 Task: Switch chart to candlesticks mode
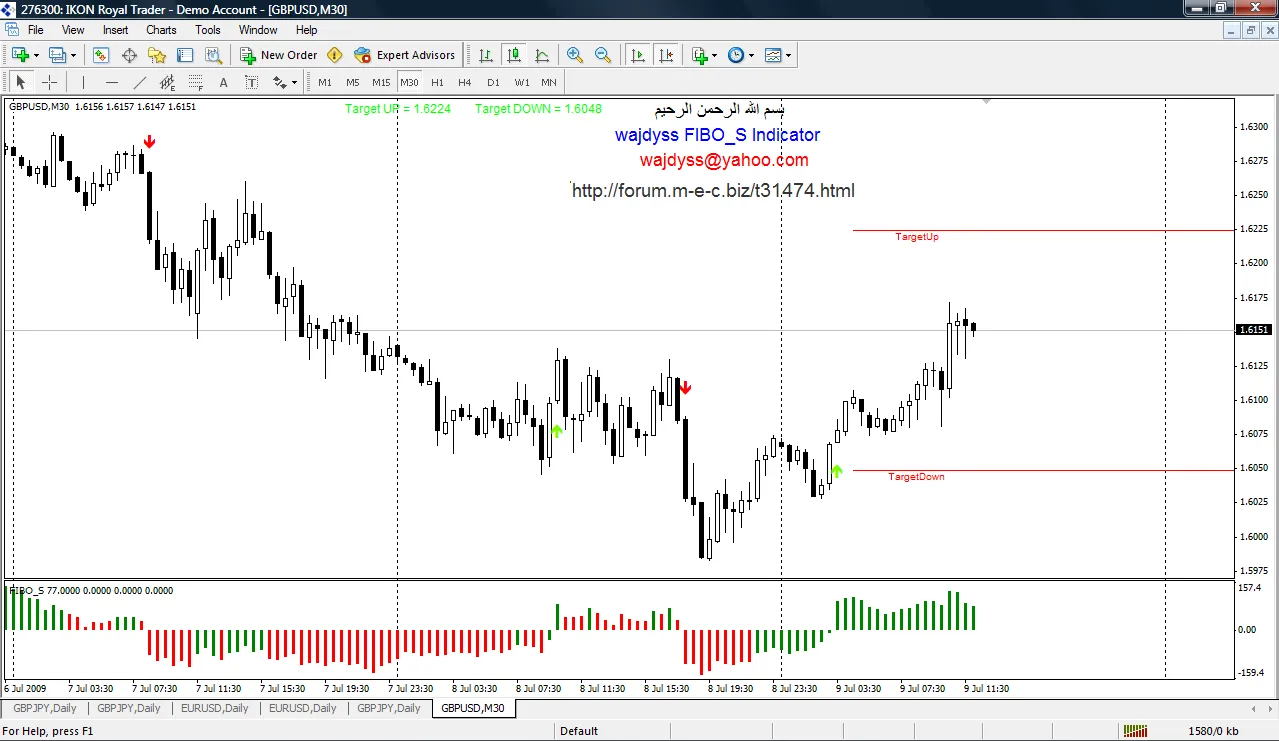pos(514,56)
